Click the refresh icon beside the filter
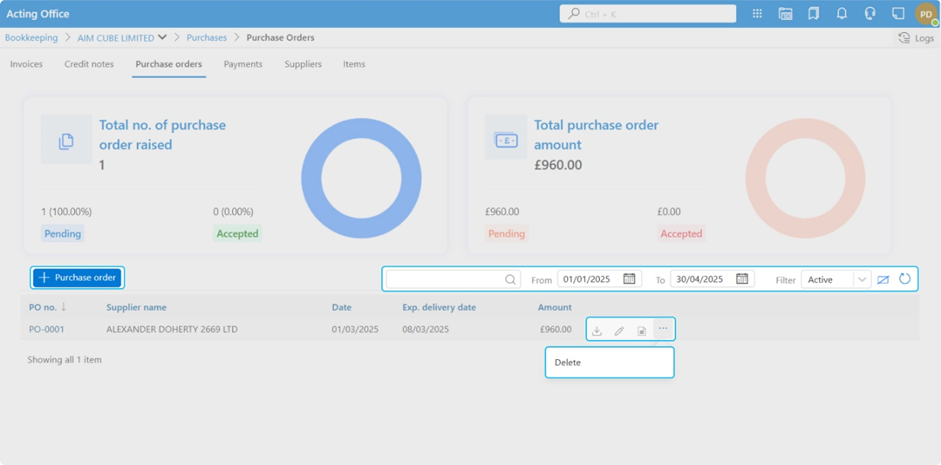This screenshot has height=465, width=941. pyautogui.click(x=905, y=279)
